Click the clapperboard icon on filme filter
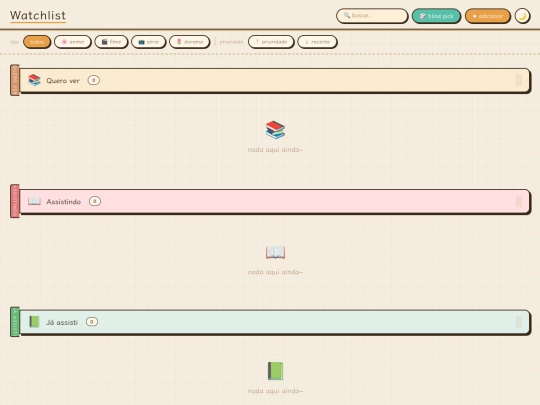The height and width of the screenshot is (405, 540). (x=104, y=42)
